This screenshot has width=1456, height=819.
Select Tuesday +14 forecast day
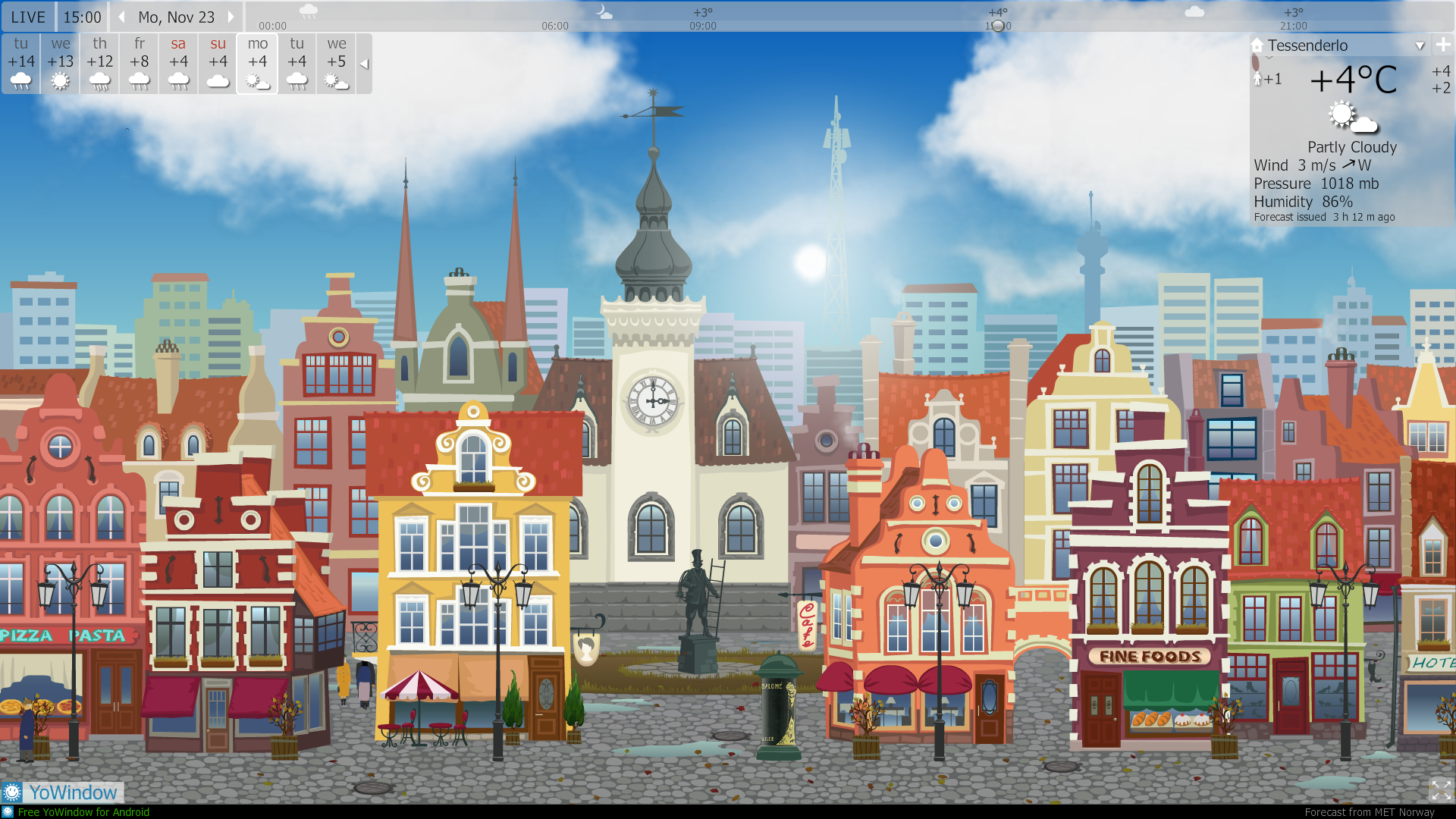(21, 64)
